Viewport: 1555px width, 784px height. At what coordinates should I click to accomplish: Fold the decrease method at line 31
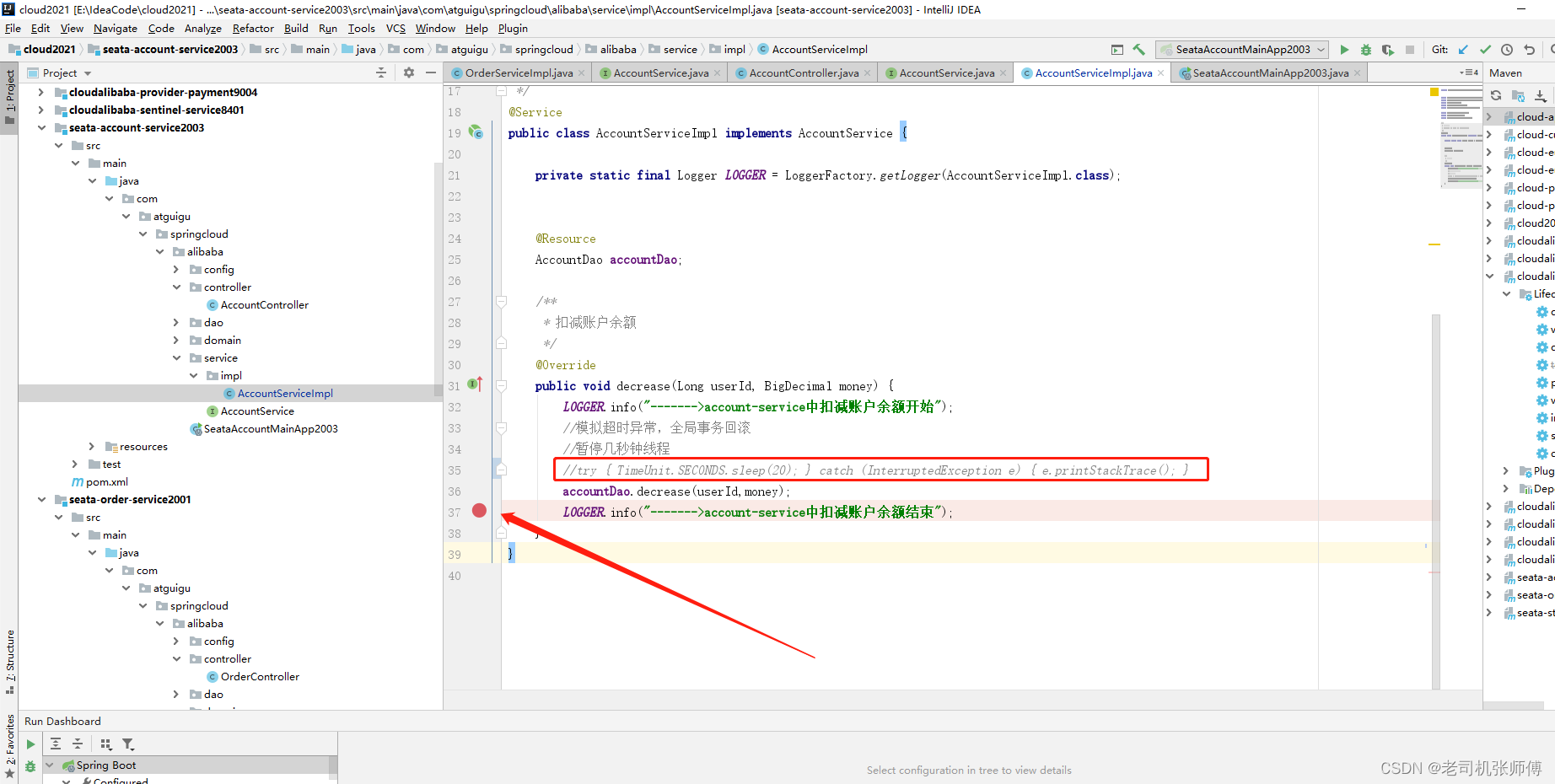(x=501, y=386)
